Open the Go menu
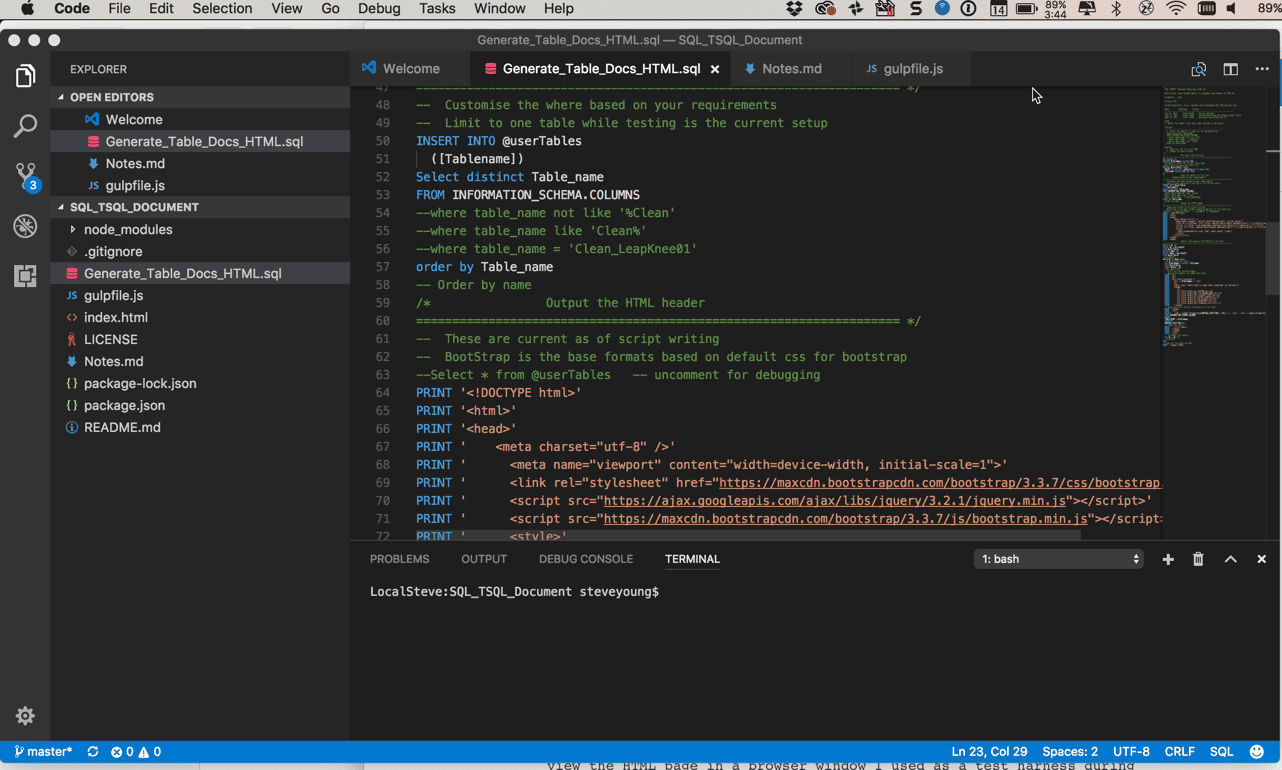The height and width of the screenshot is (770, 1282). click(331, 9)
